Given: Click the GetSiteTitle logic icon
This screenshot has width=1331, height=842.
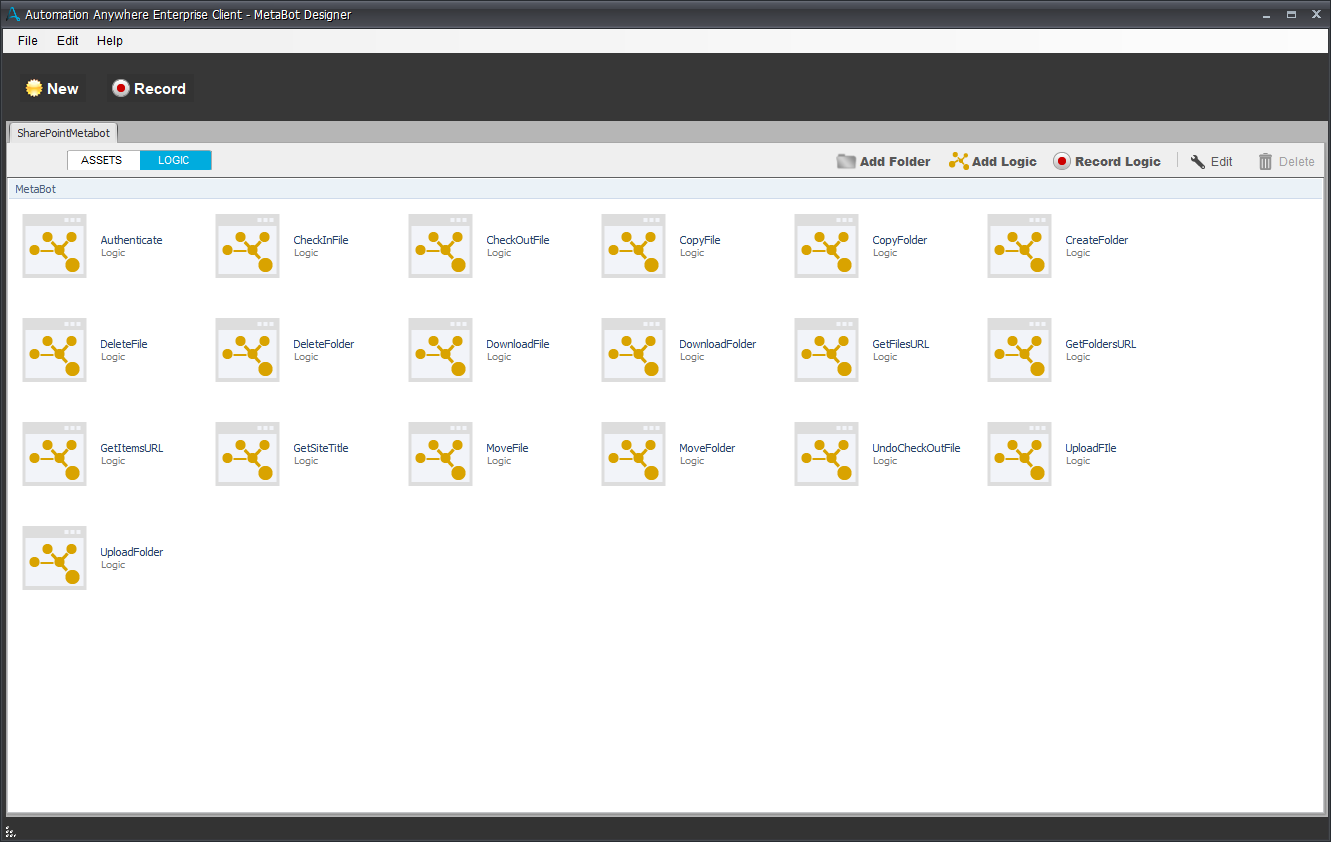Looking at the screenshot, I should 247,454.
